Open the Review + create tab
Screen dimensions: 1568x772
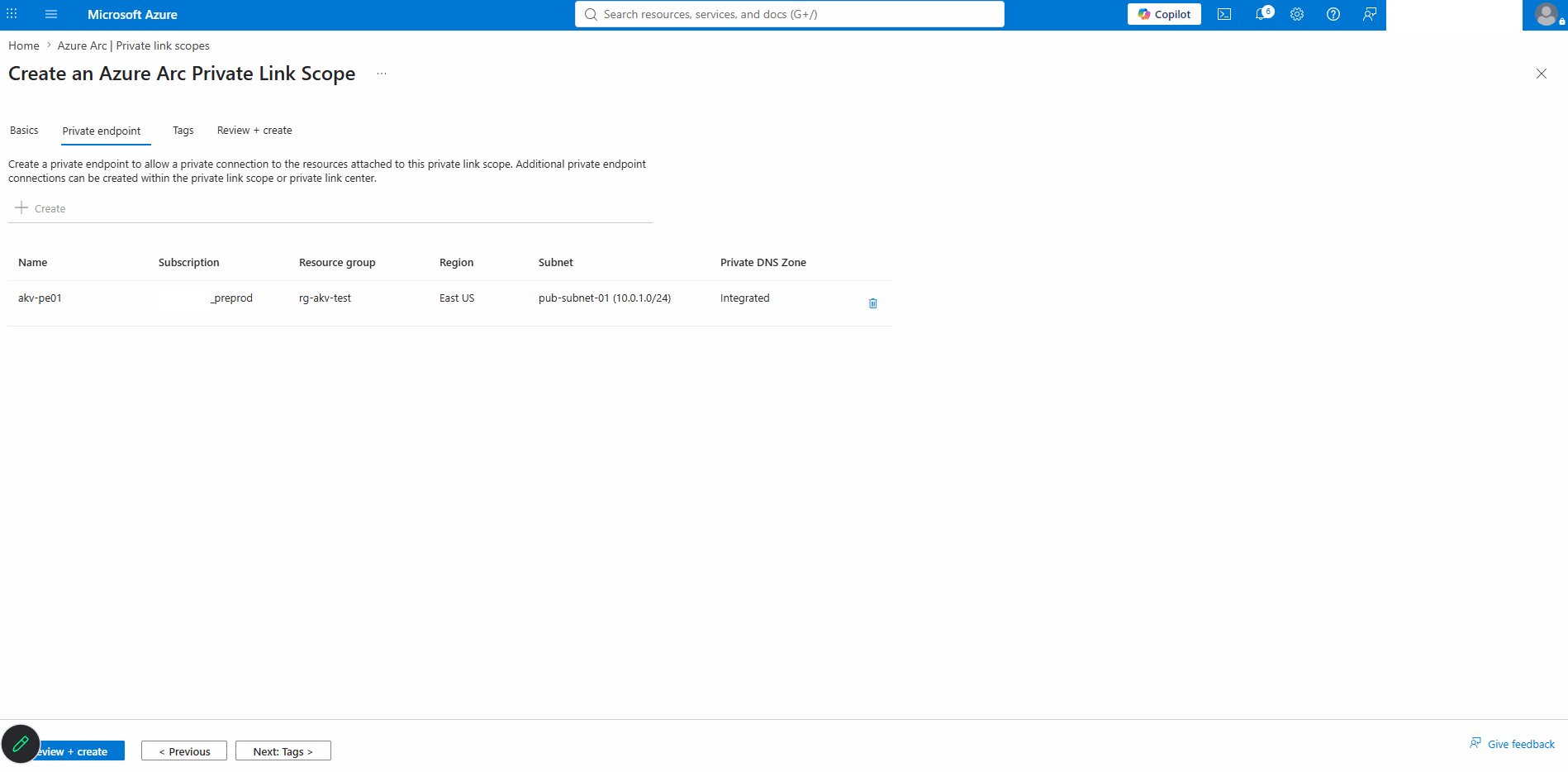coord(254,131)
